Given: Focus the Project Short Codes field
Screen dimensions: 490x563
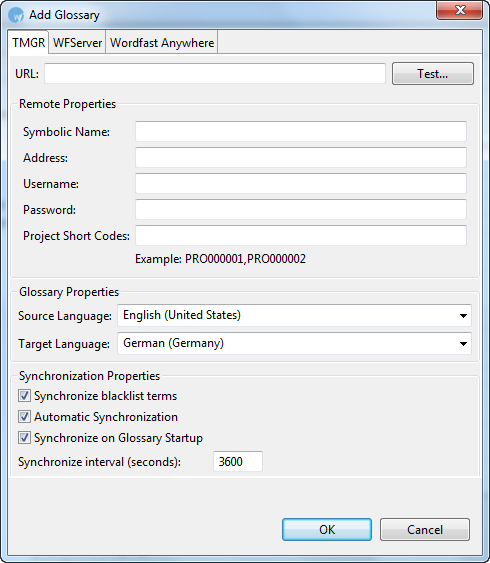Looking at the screenshot, I should pyautogui.click(x=301, y=236).
